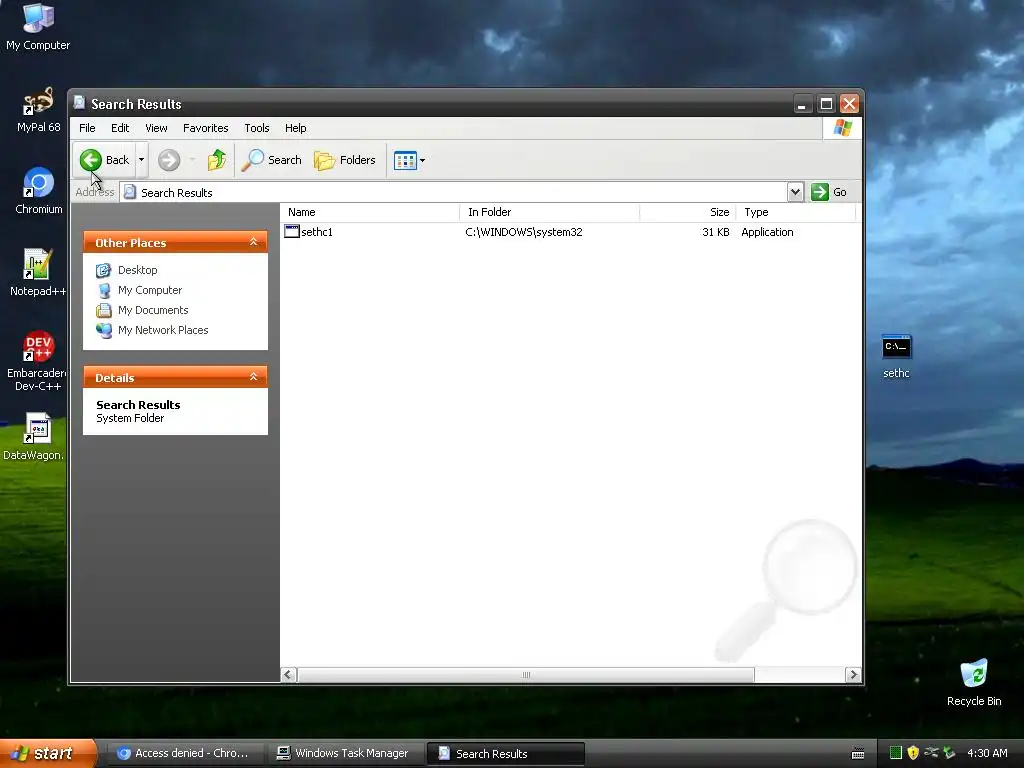Expand the Address bar dropdown
This screenshot has height=768, width=1024.
coord(795,192)
